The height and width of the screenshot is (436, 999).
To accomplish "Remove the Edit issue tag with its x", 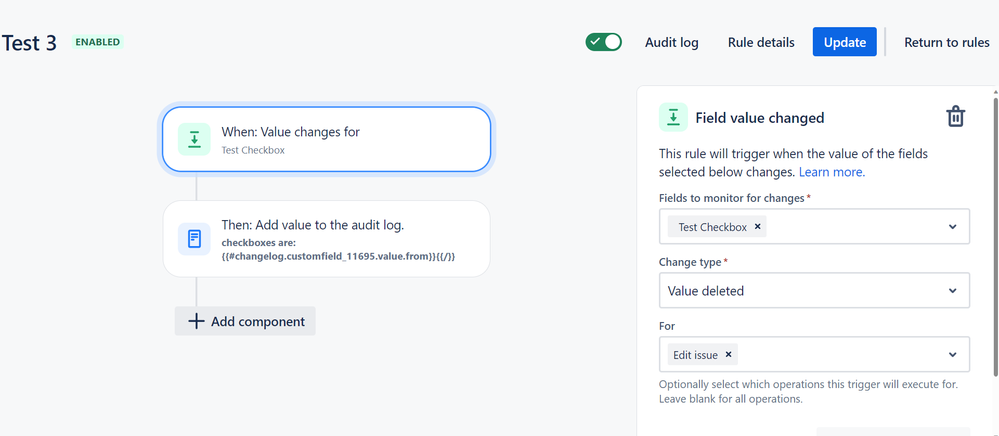I will (728, 355).
